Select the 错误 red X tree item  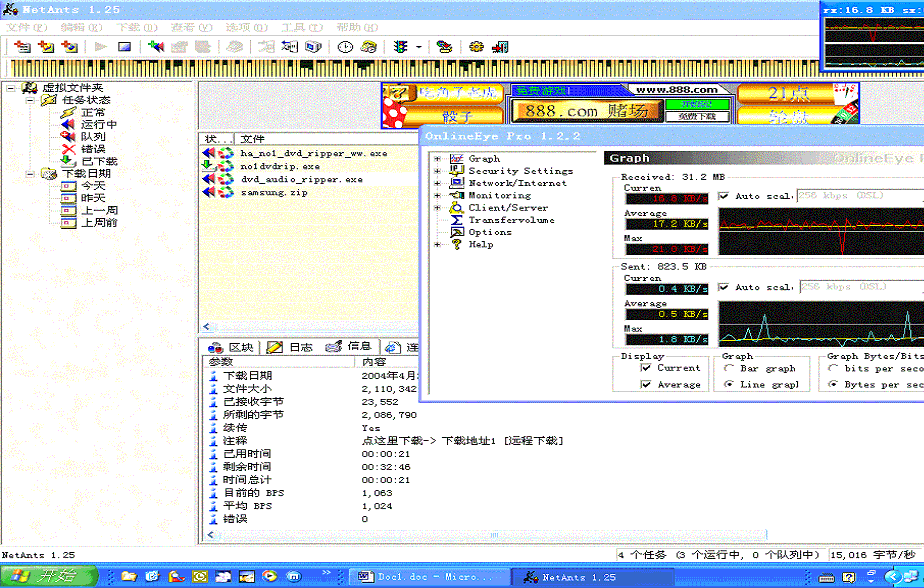(x=93, y=149)
